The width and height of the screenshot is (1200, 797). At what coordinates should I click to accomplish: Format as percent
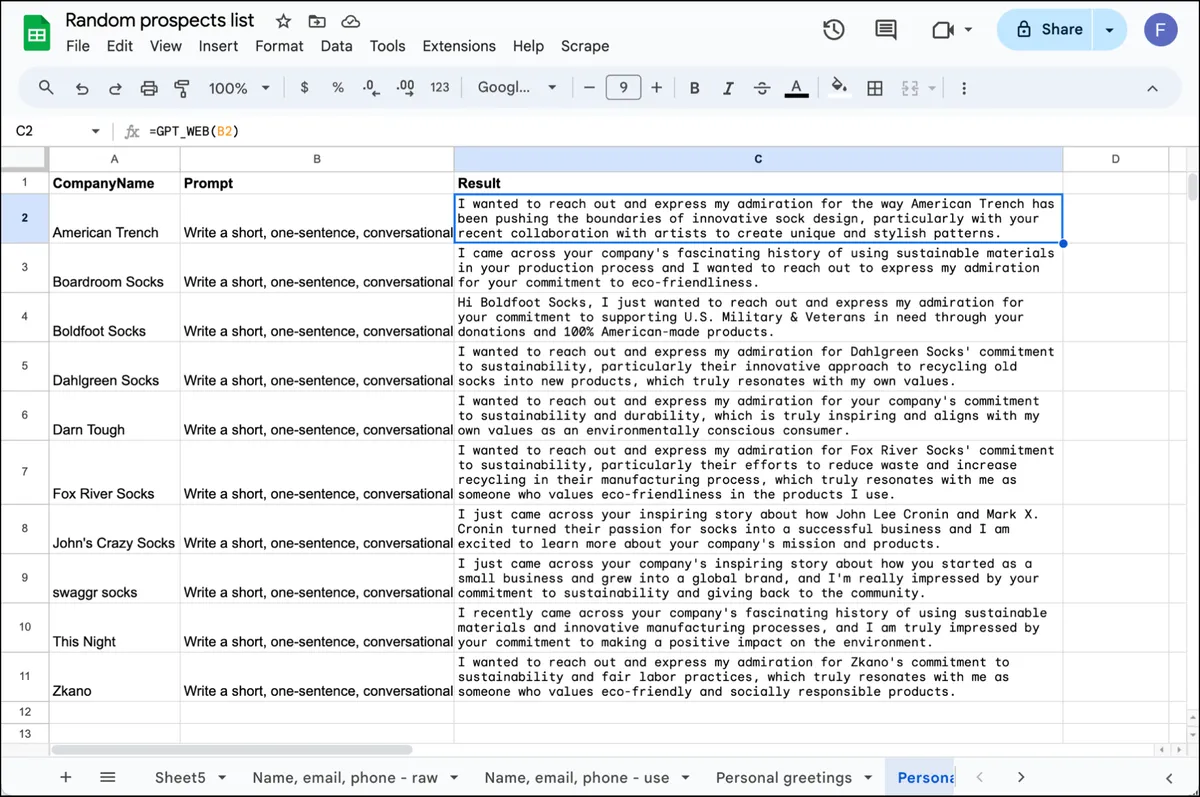[x=338, y=88]
